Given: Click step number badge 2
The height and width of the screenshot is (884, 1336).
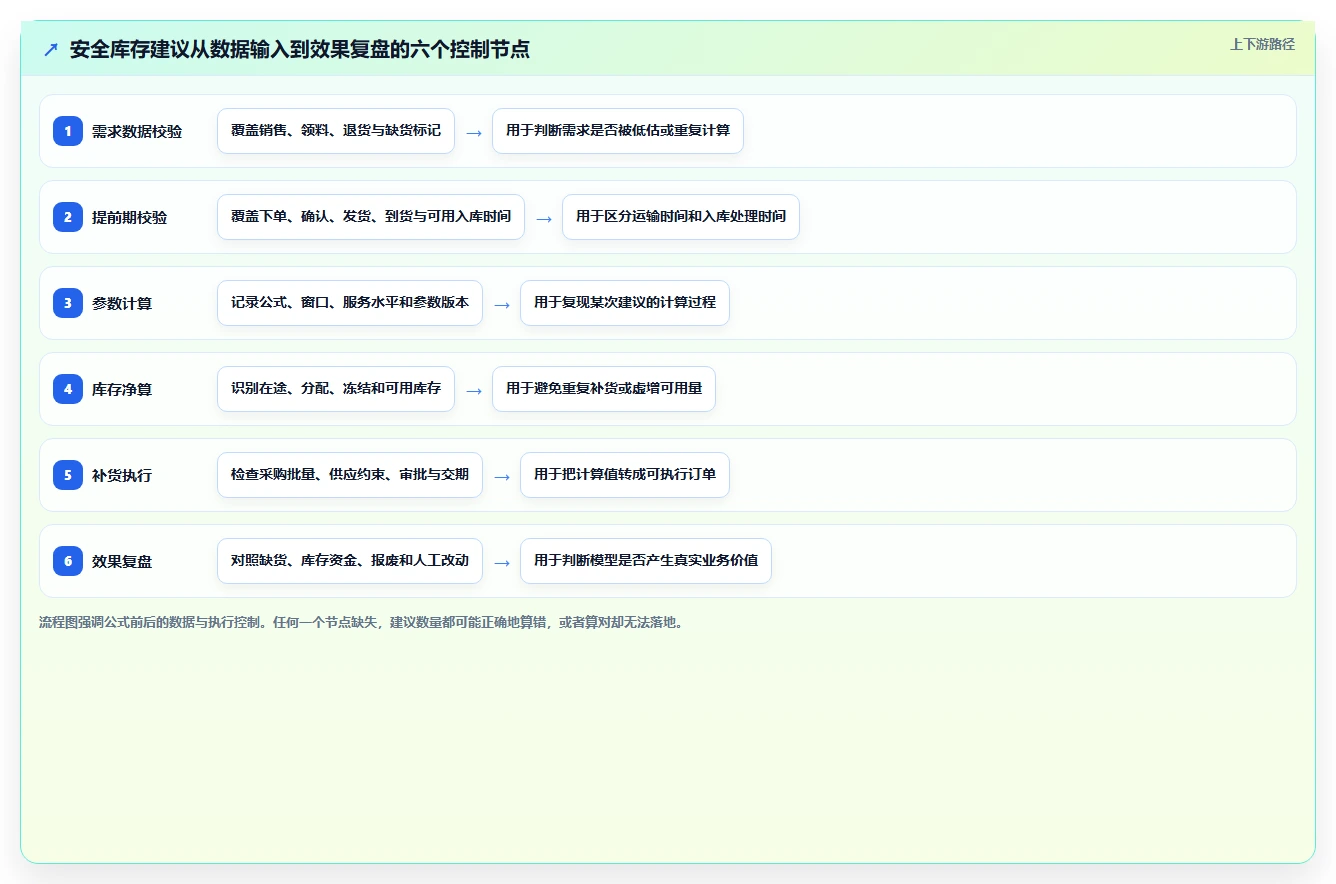Looking at the screenshot, I should [x=68, y=217].
